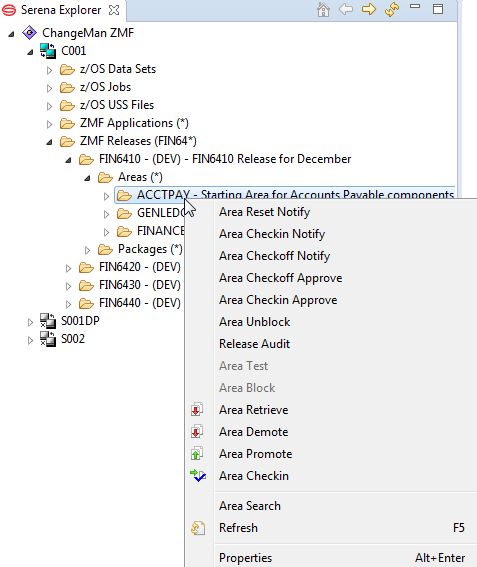Select the ACCTPAY Starting Area tree row
Screen dimensions: 477x567
point(285,195)
